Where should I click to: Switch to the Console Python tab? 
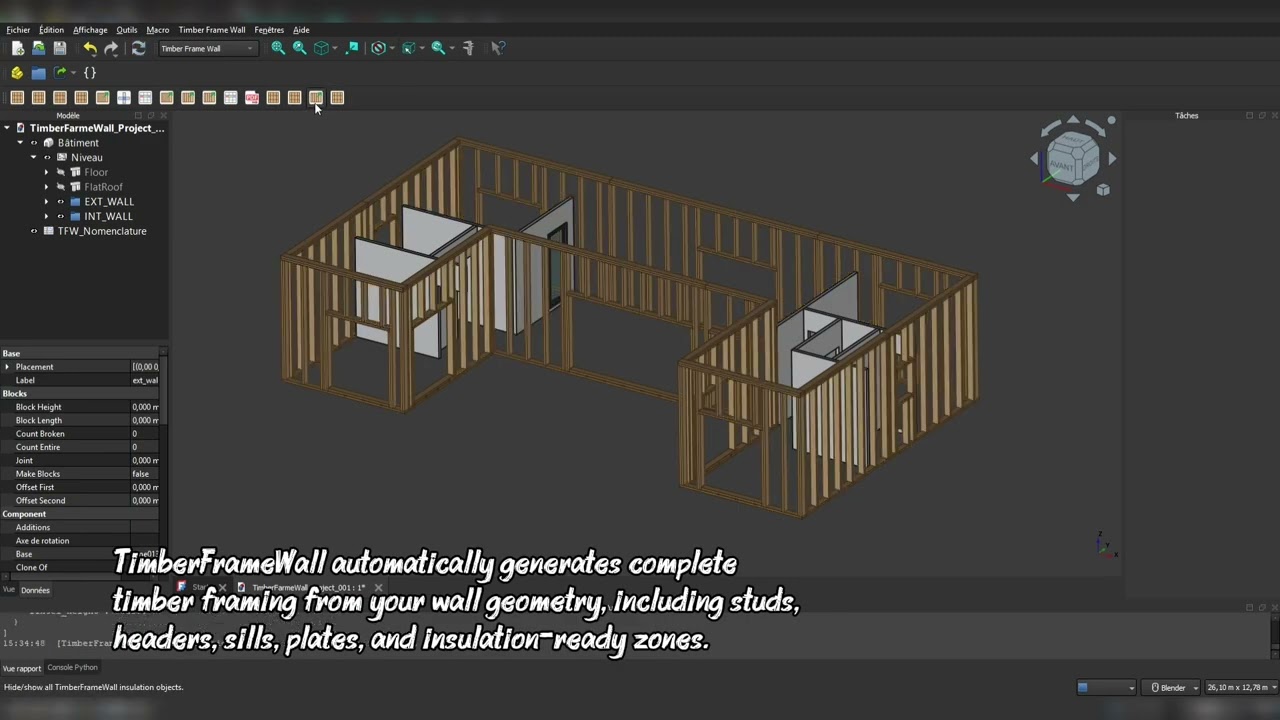tap(73, 667)
